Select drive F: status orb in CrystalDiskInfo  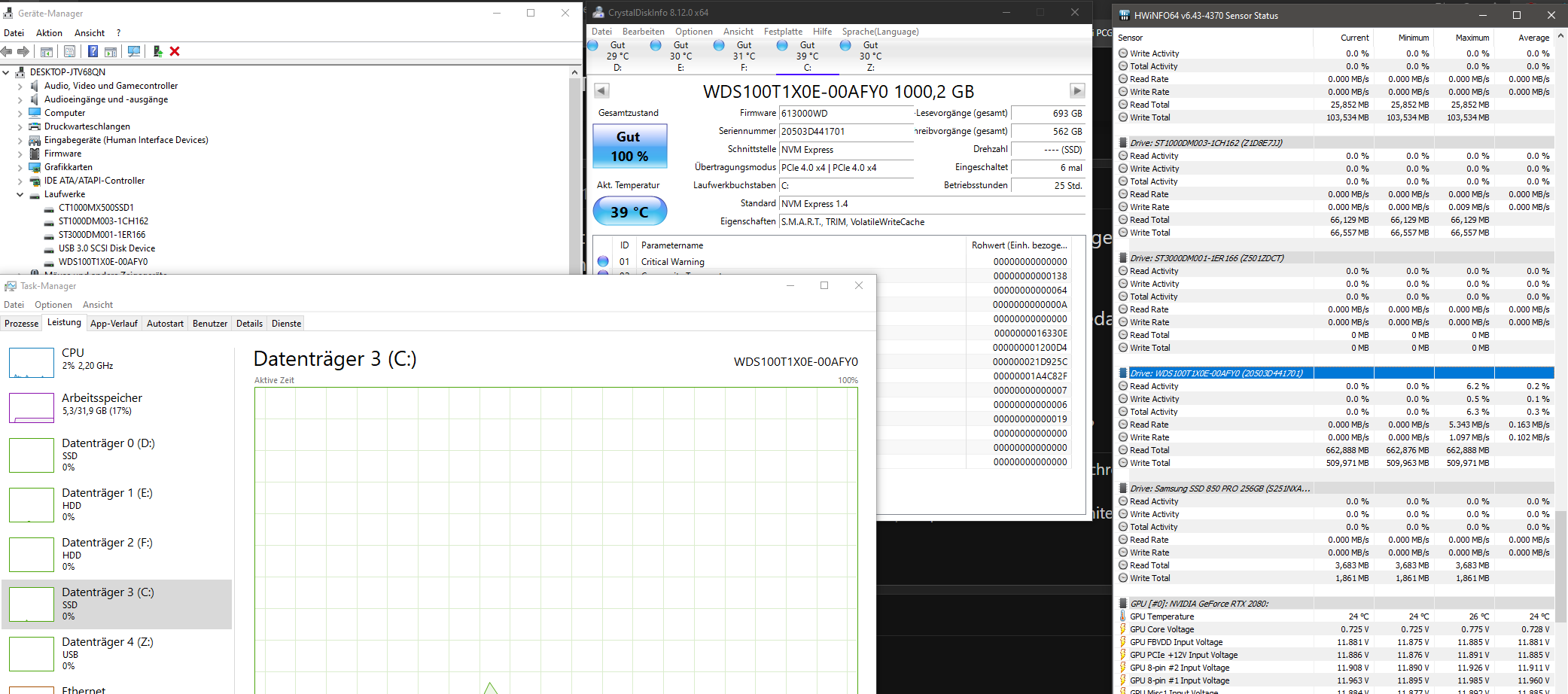[x=719, y=45]
